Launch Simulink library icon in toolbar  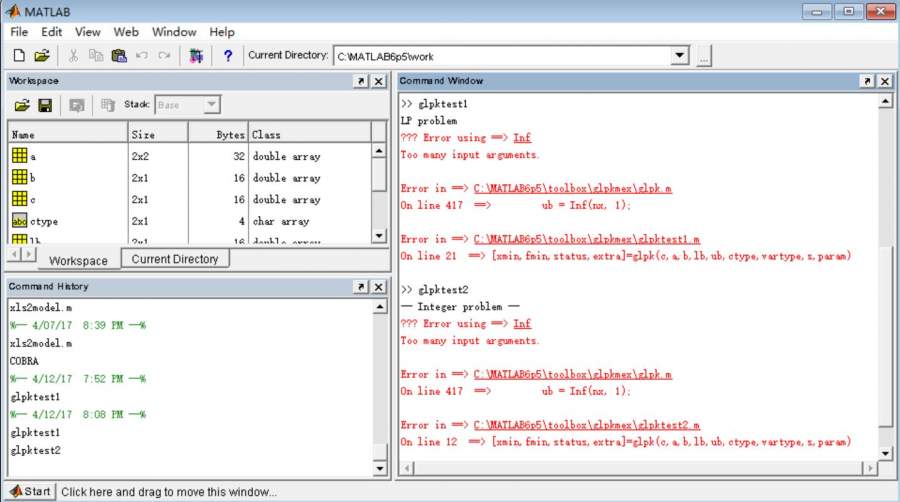196,56
